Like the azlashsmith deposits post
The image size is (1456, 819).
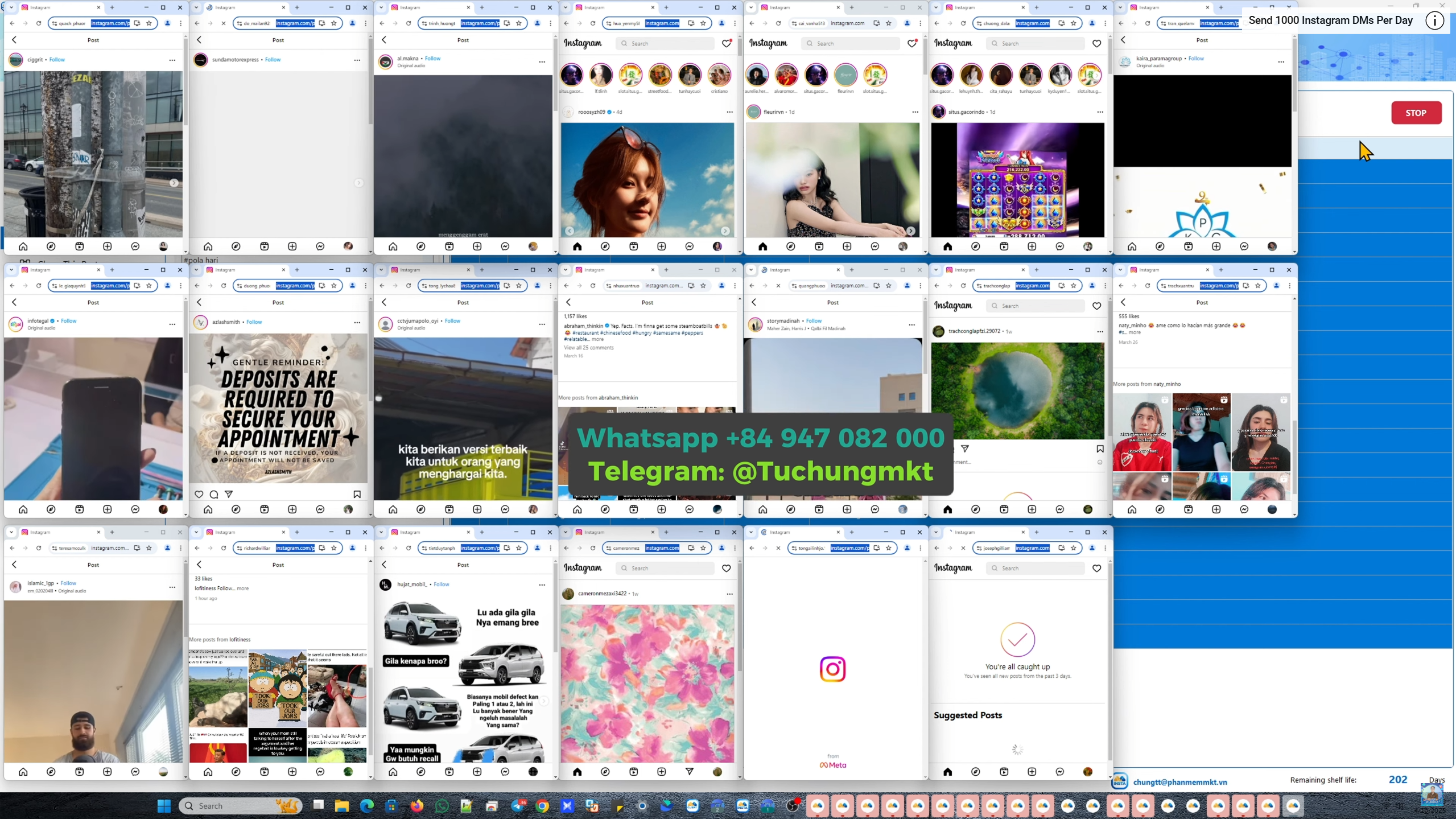pyautogui.click(x=199, y=495)
